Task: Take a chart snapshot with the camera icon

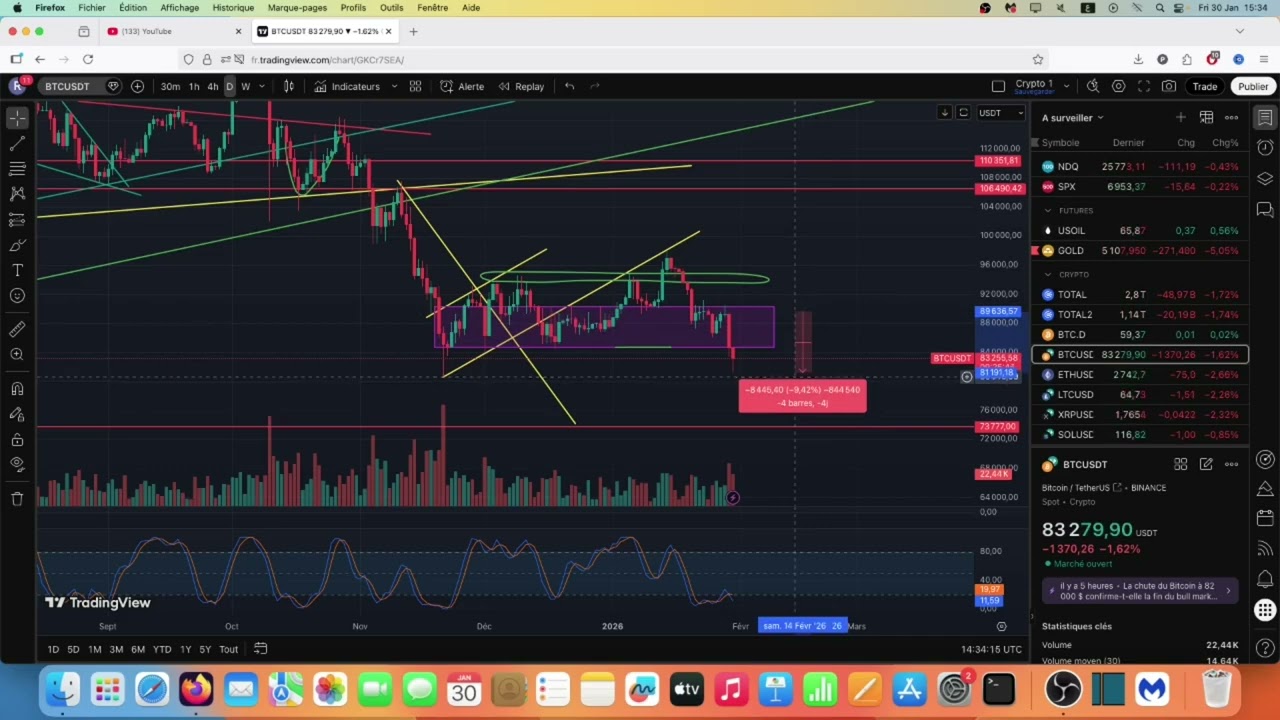Action: 1169,86
